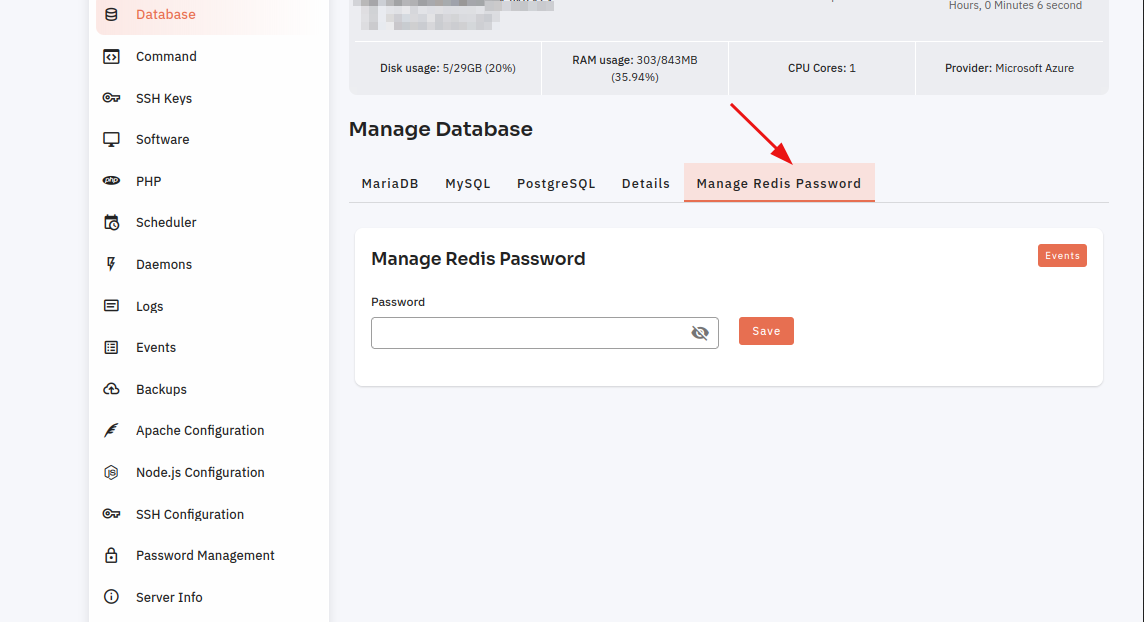
Task: Click the Software monitor icon
Action: [111, 139]
